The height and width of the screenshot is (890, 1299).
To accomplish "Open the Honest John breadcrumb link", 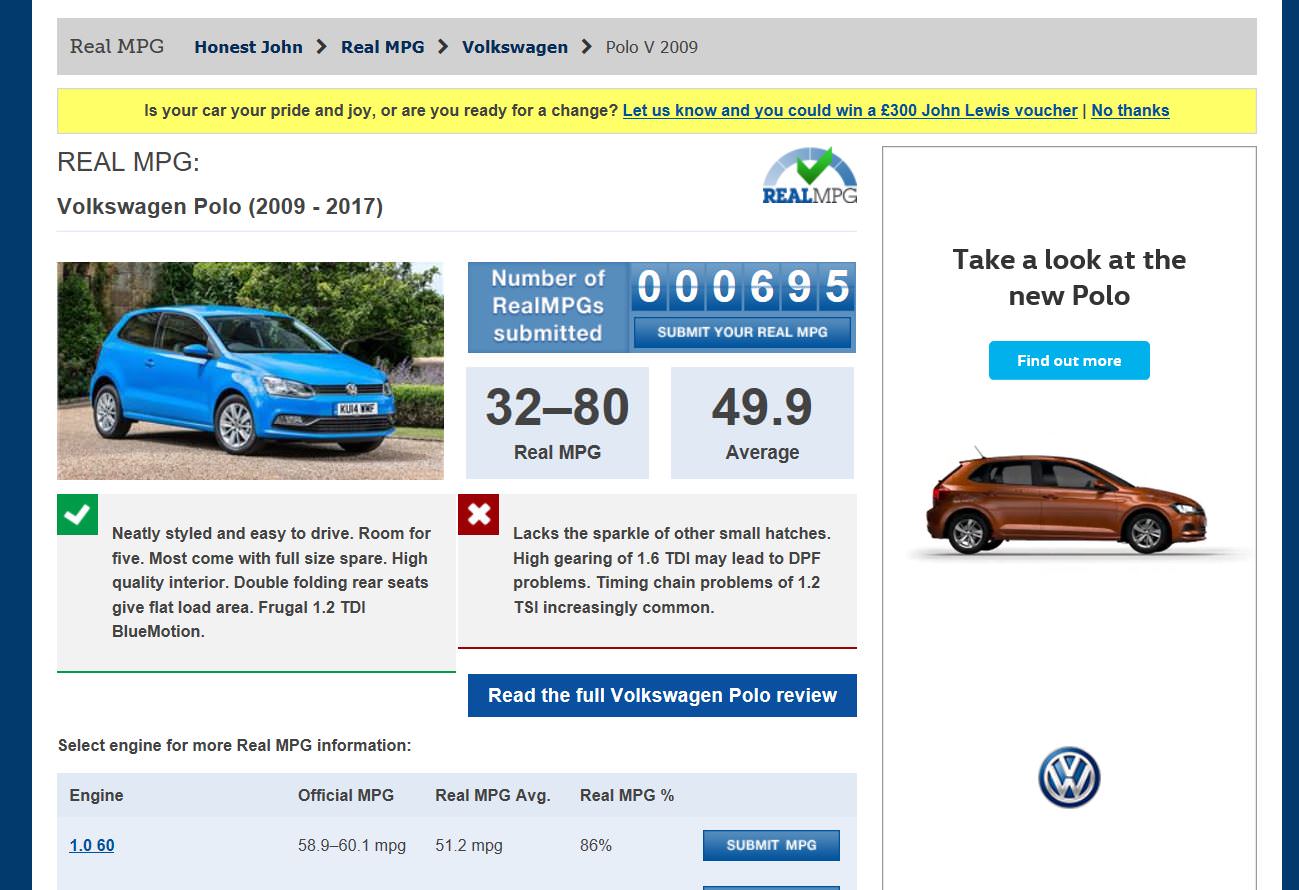I will pos(248,47).
